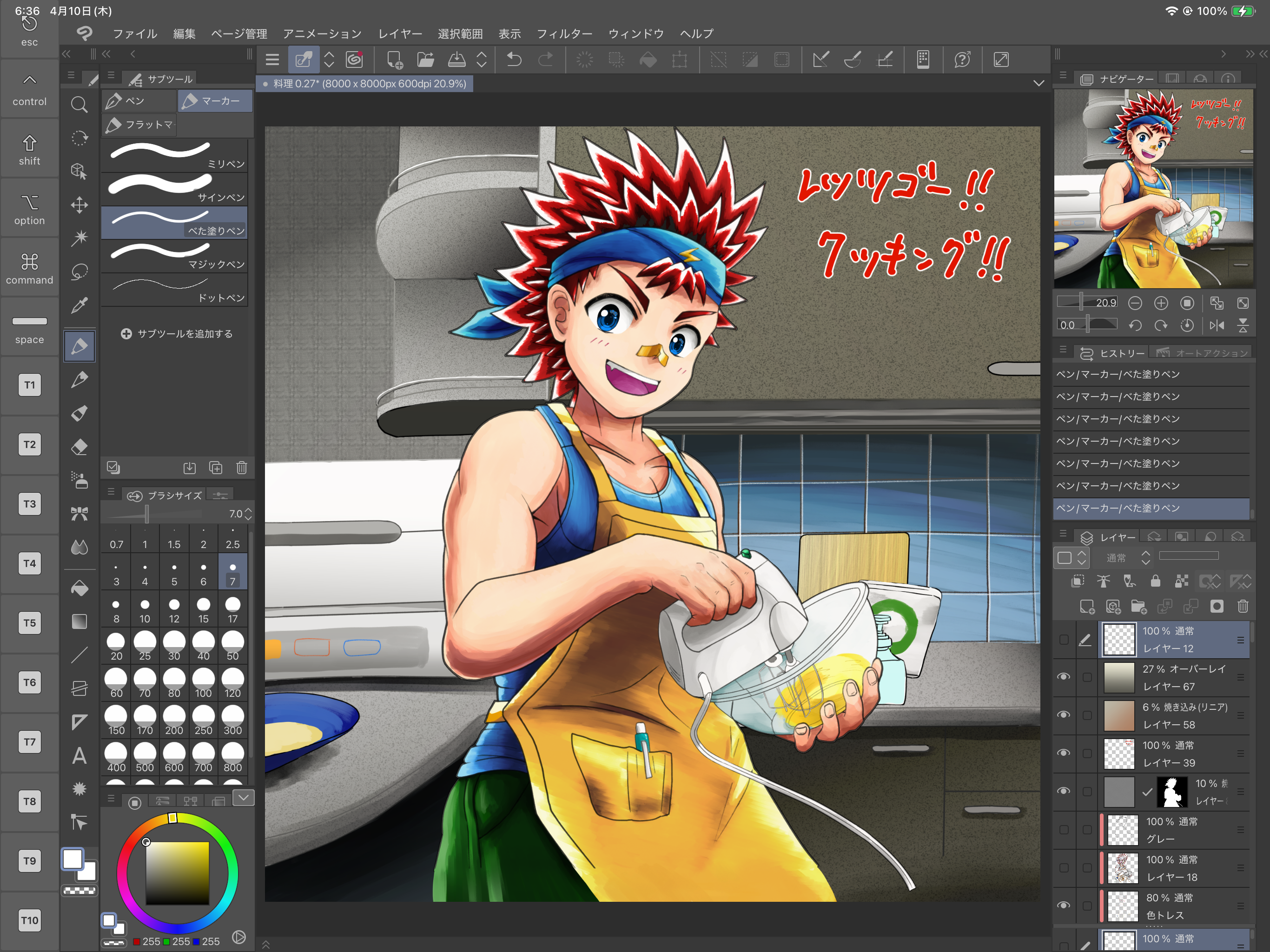Show layer レイヤー 12 visibility box
This screenshot has height=952, width=1270.
pos(1064,639)
